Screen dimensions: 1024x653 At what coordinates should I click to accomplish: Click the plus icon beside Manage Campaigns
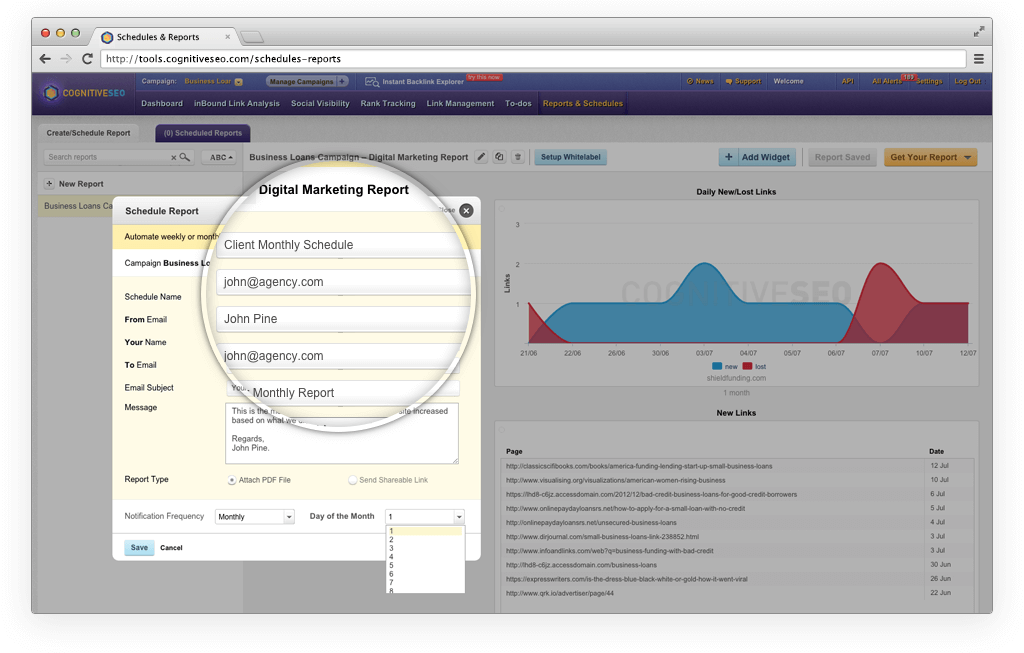coord(342,82)
